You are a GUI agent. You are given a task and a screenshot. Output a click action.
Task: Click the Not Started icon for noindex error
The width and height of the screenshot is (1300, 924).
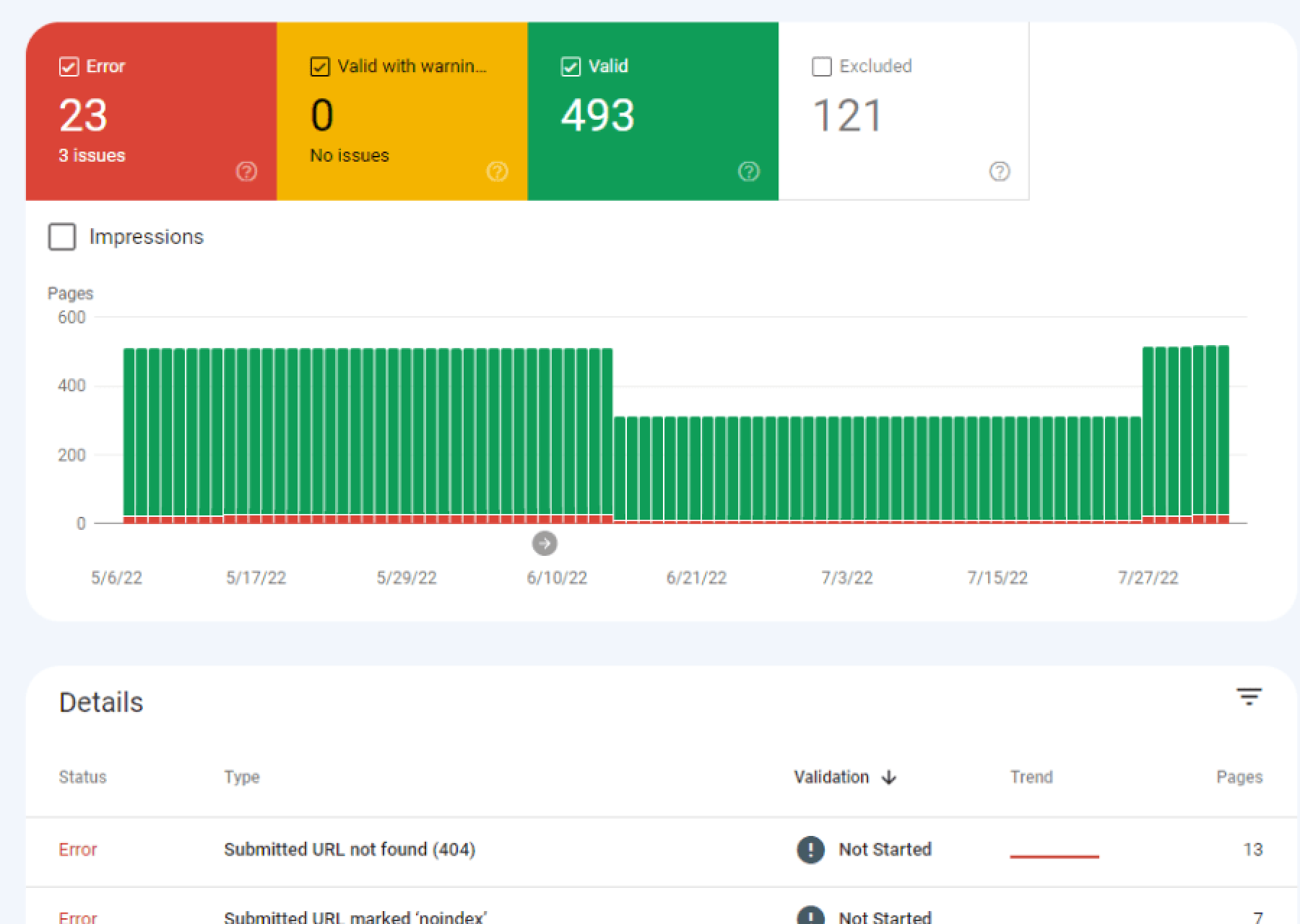click(810, 915)
